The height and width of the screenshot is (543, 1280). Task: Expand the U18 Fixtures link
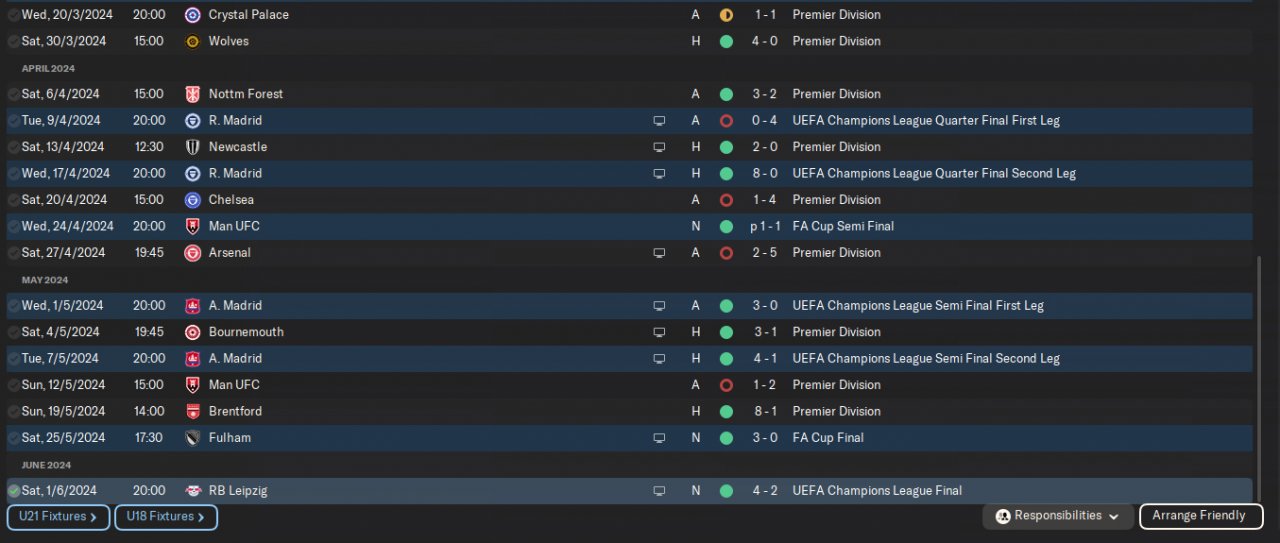coord(166,517)
